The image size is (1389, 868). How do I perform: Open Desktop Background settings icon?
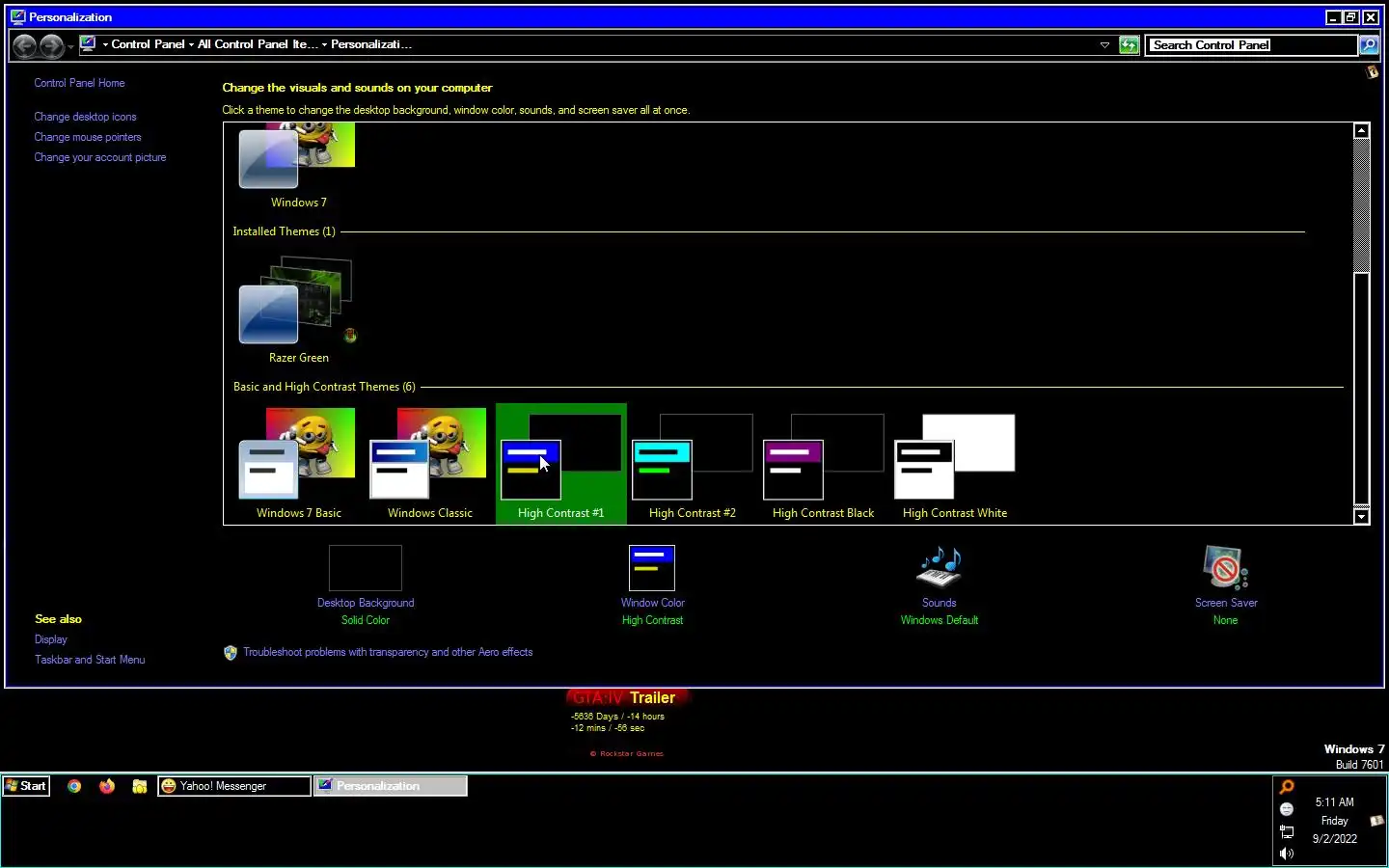coord(365,568)
